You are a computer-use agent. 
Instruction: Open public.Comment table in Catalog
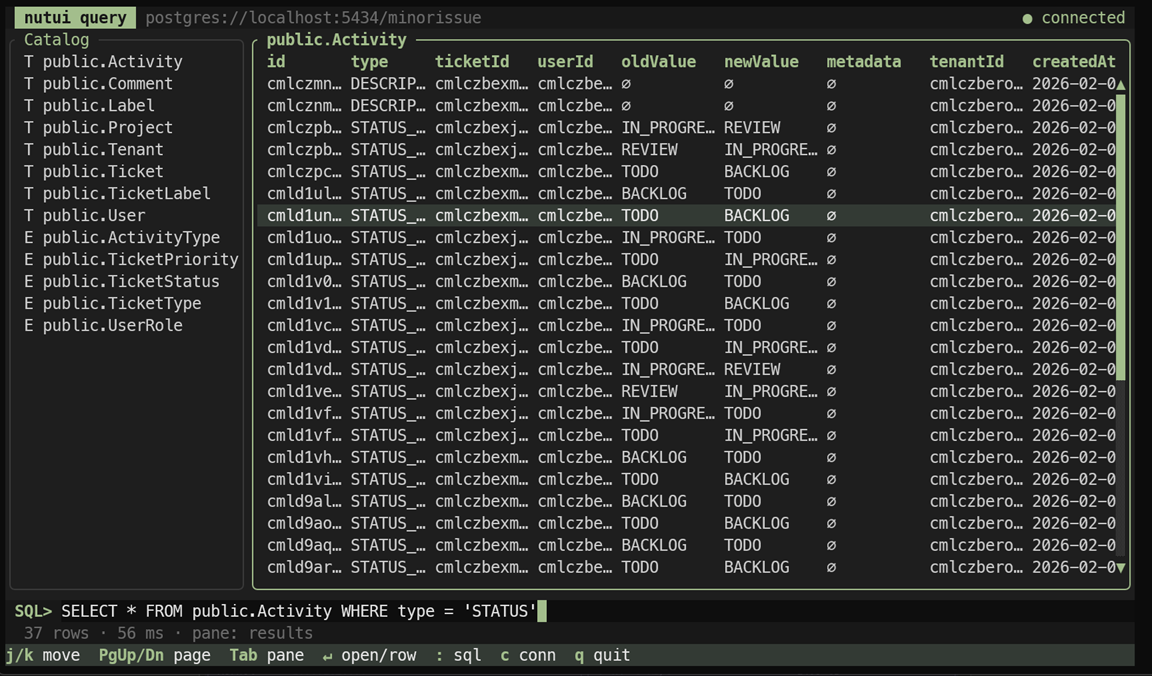[x=98, y=84]
